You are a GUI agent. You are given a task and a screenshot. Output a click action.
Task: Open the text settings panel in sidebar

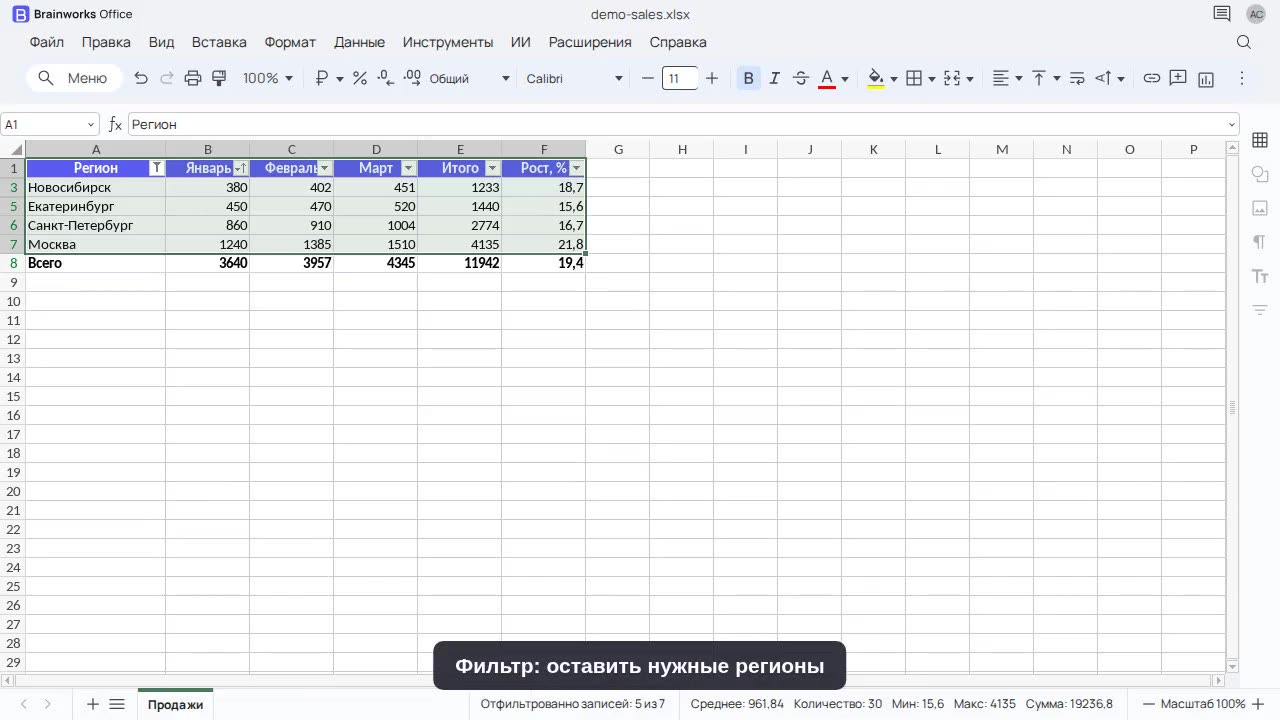(1260, 276)
